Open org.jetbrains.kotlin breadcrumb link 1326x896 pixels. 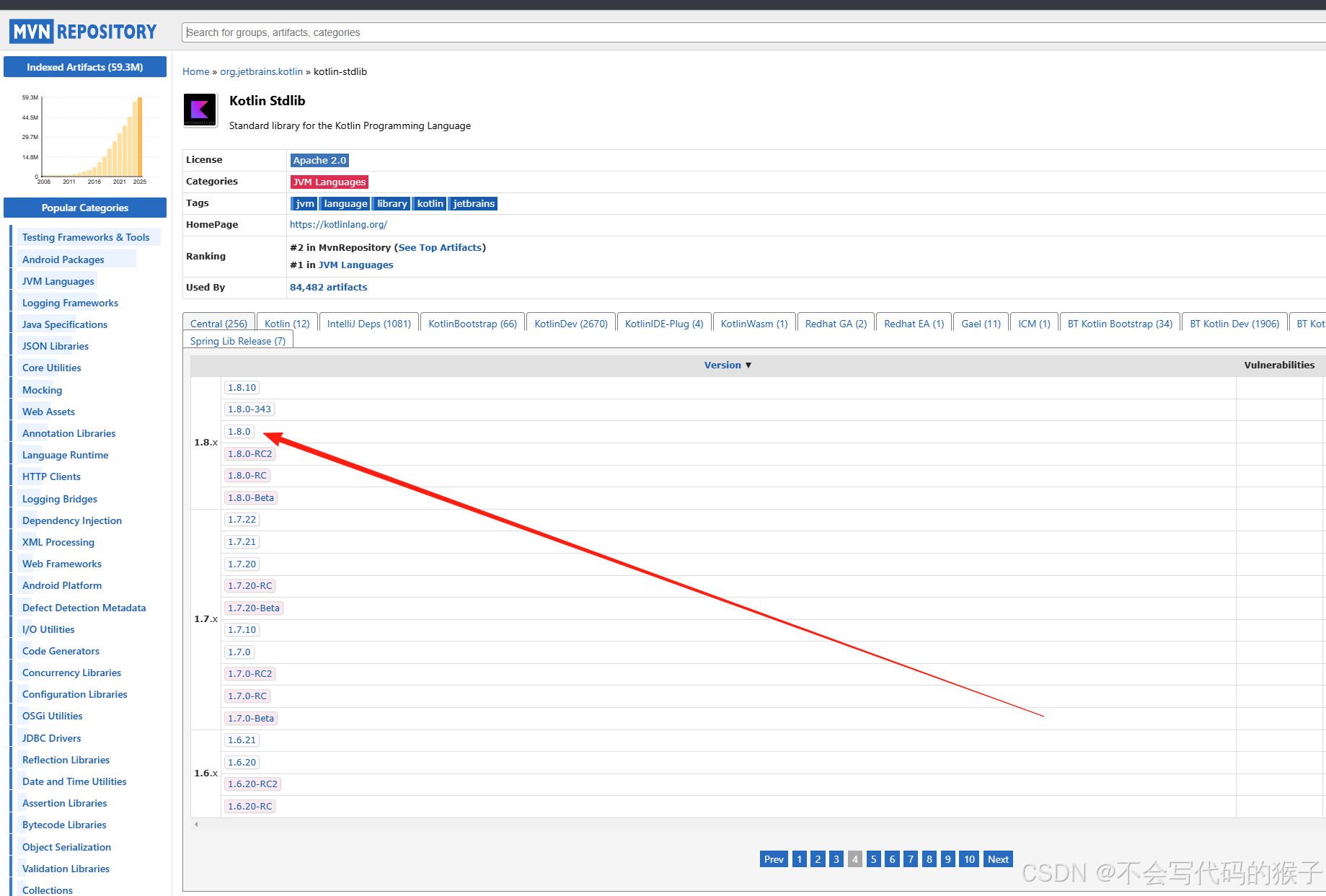pyautogui.click(x=261, y=71)
